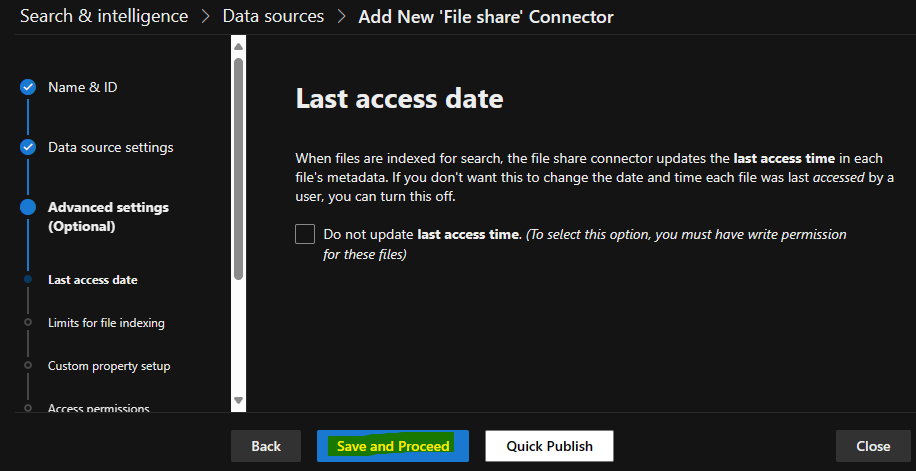Click the step panel vertical scrollbar thumb
This screenshot has width=916, height=471.
pyautogui.click(x=238, y=168)
